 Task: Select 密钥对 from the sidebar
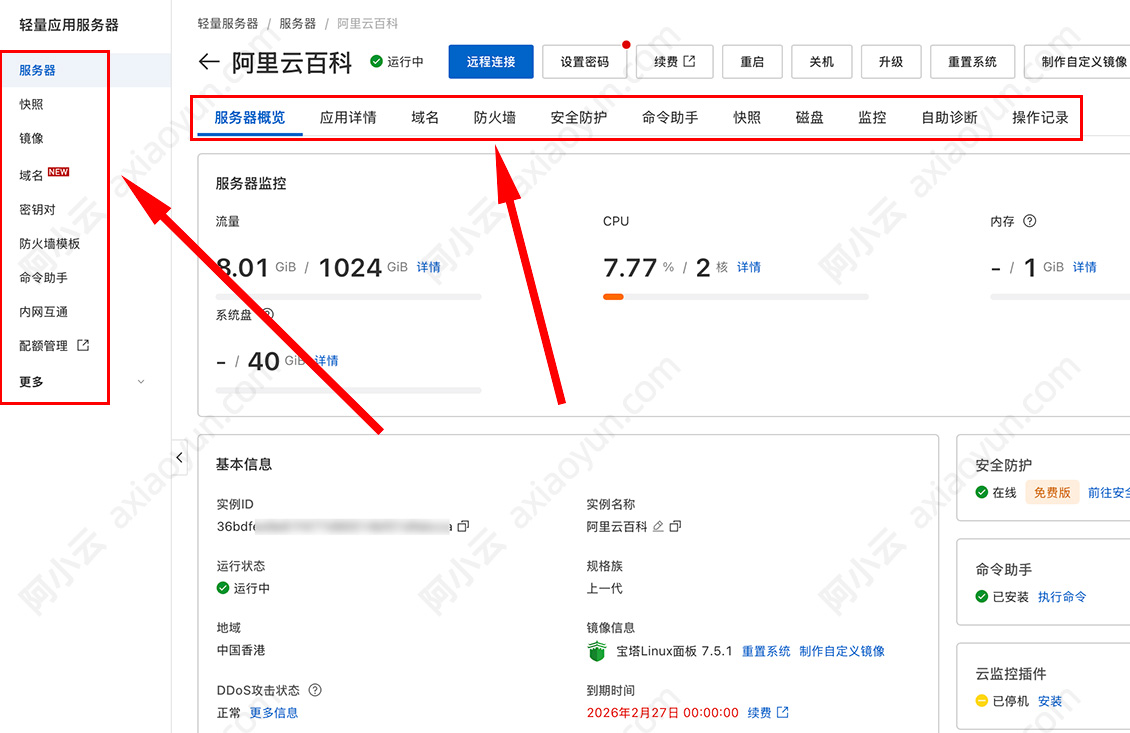click(37, 208)
